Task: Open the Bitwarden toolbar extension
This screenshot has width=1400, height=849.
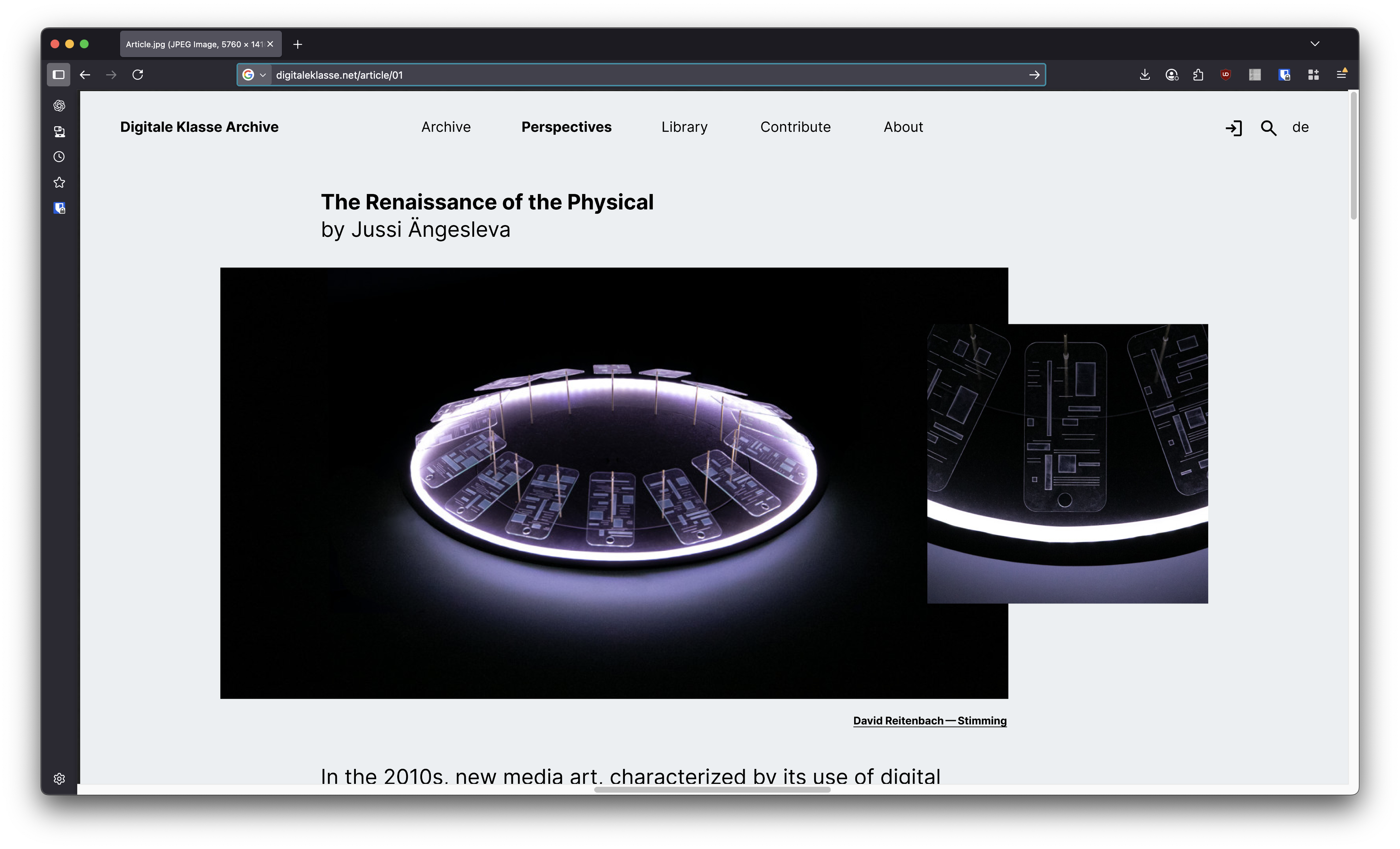Action: tap(1284, 74)
